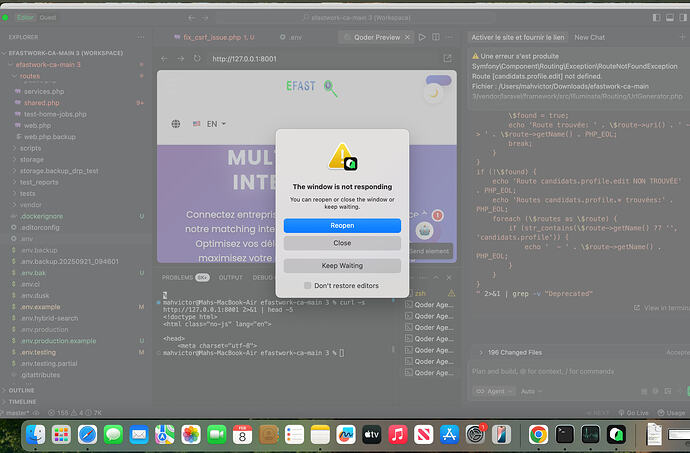This screenshot has height=453, width=690.
Task: Collapse the routes folder
Action: pos(29,76)
